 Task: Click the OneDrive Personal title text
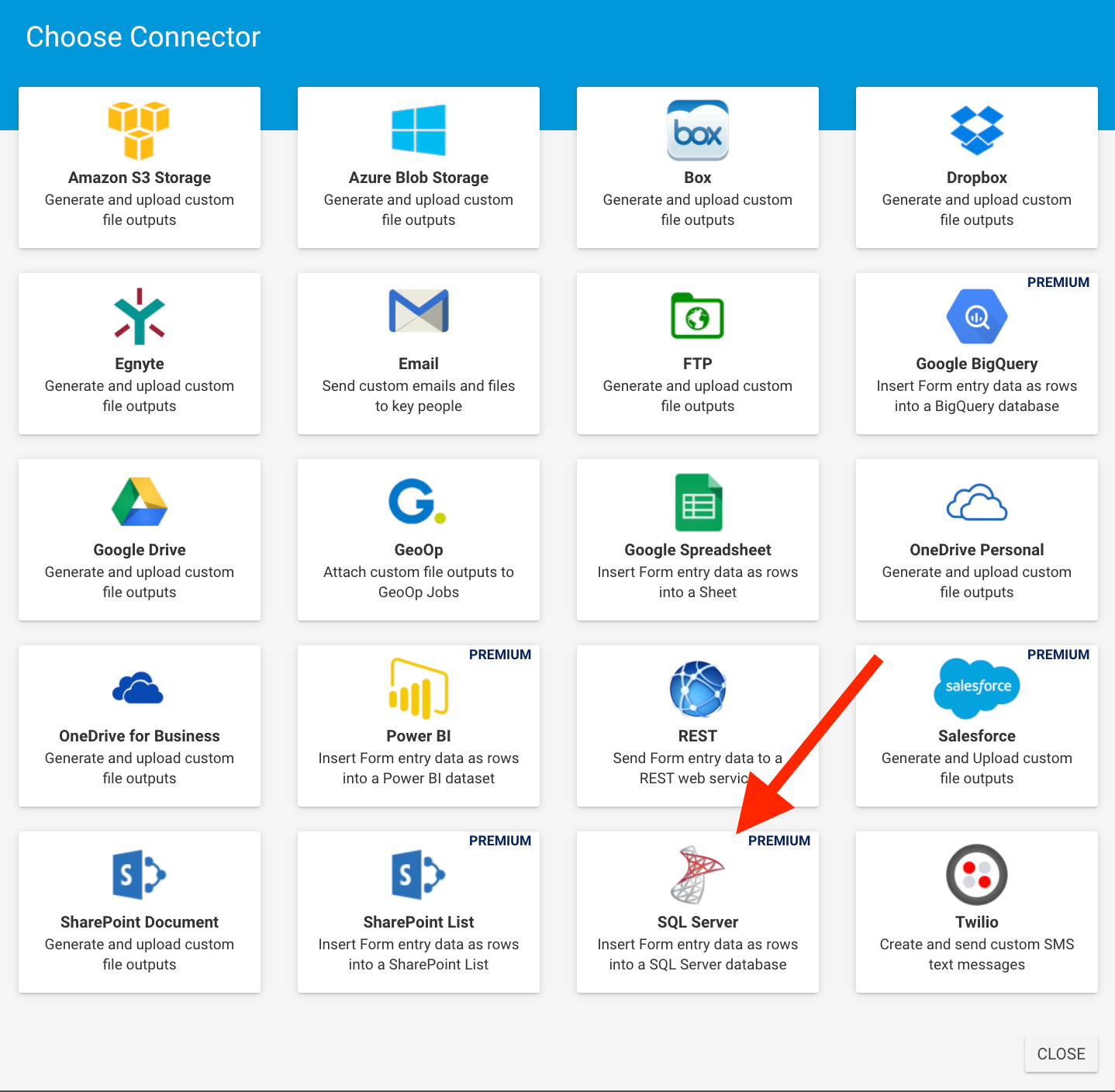click(977, 550)
